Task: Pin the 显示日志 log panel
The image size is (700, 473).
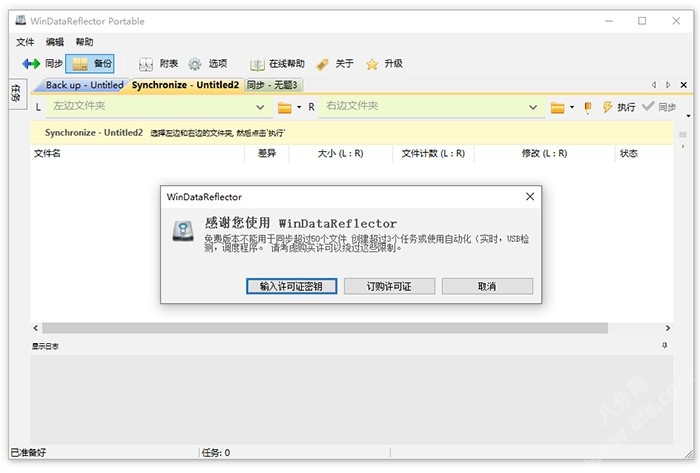Action: pos(665,345)
